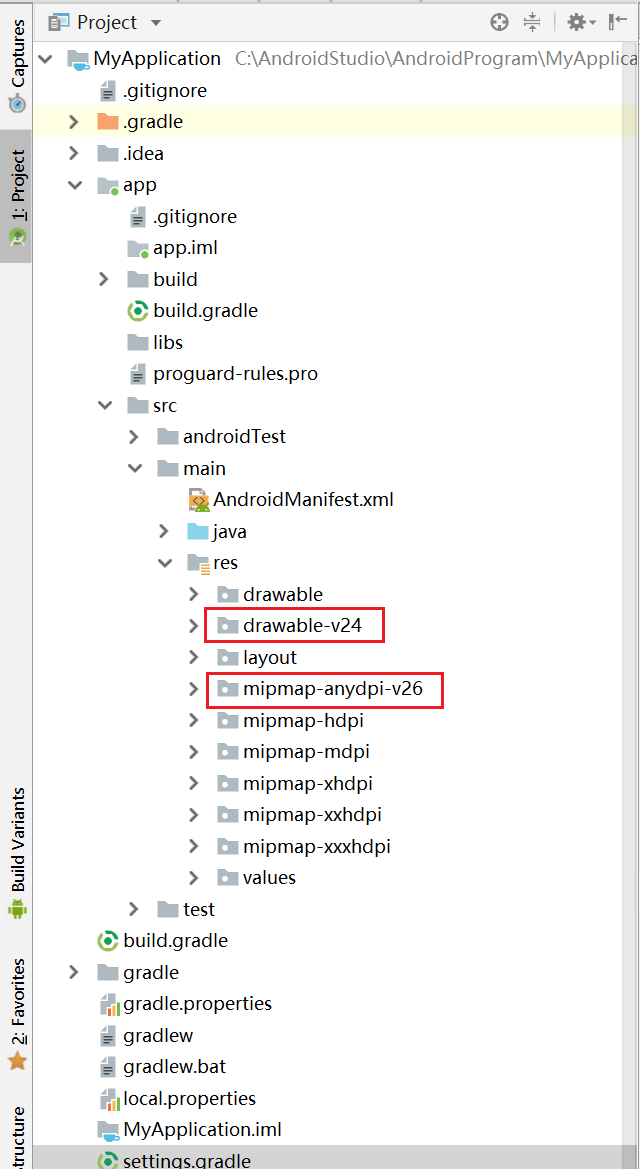Hide the Project tool window
Screen dimensions: 640x1169
617,21
